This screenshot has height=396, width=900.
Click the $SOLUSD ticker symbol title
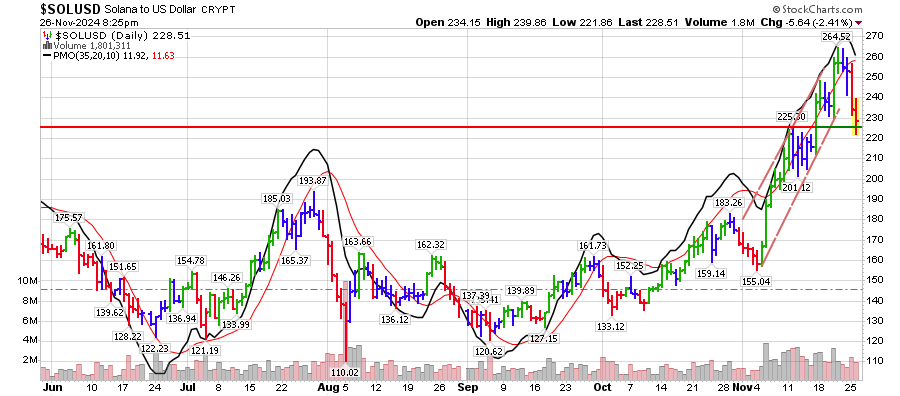click(71, 9)
